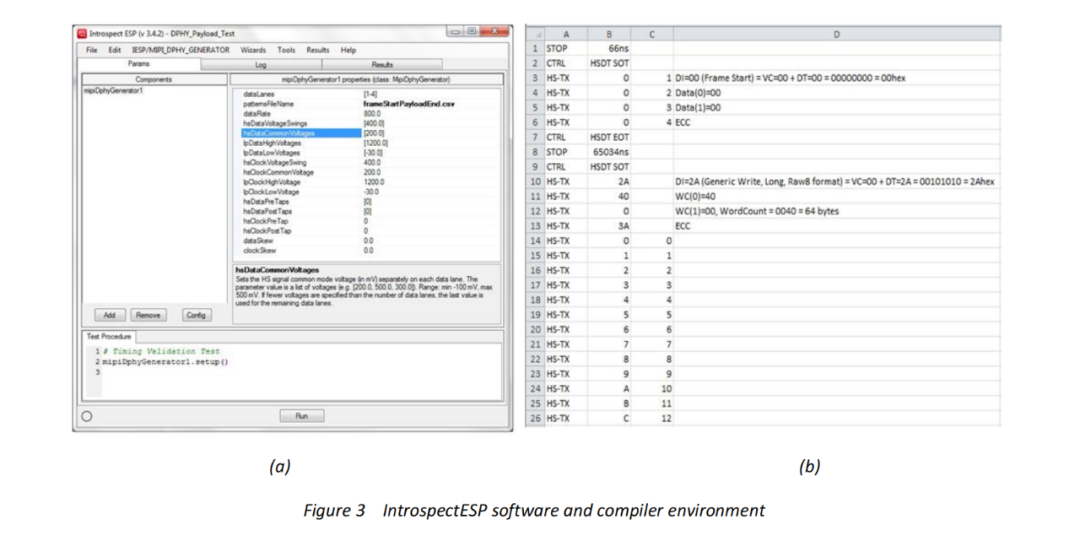Click the 3A cell in column B

click(609, 226)
